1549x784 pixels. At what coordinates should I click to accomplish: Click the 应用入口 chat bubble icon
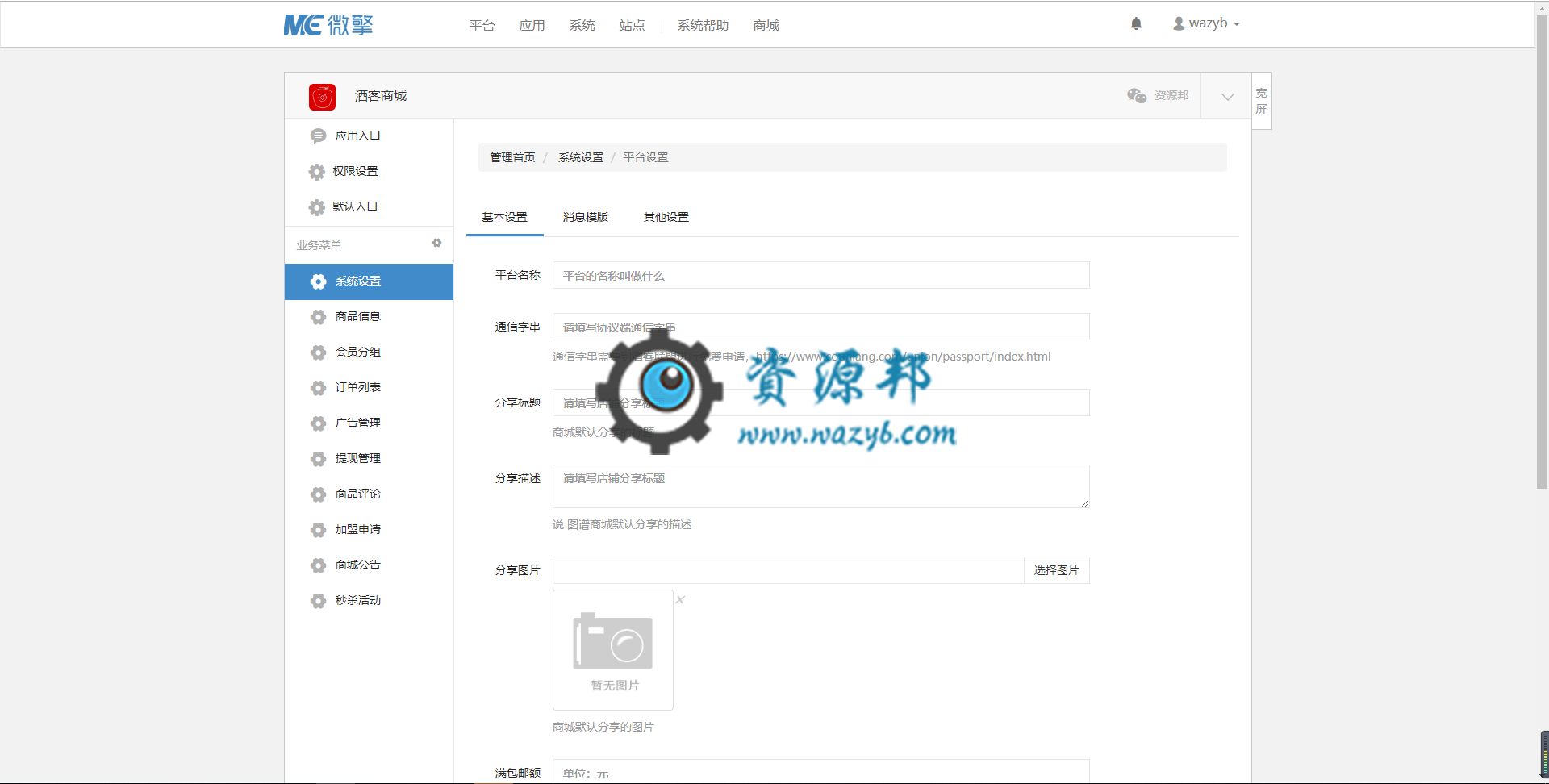[x=318, y=136]
